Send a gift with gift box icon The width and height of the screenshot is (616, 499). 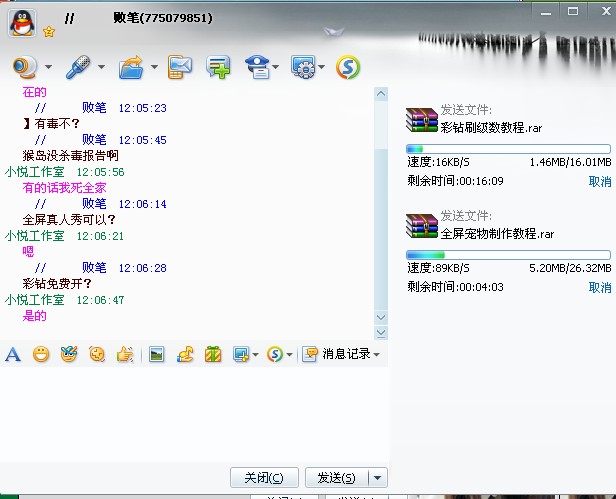click(x=213, y=354)
